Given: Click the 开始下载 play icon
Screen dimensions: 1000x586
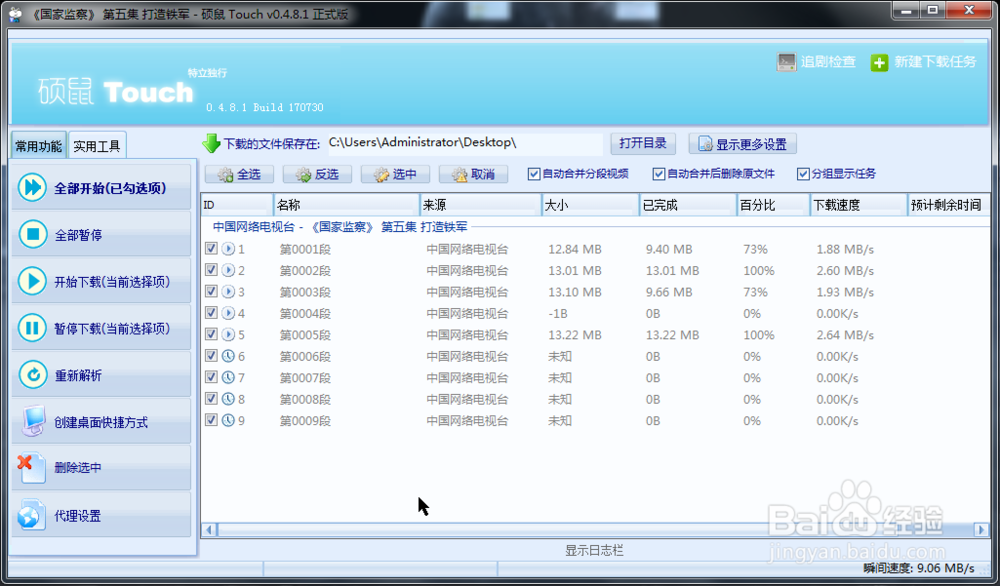Looking at the screenshot, I should 32,281.
